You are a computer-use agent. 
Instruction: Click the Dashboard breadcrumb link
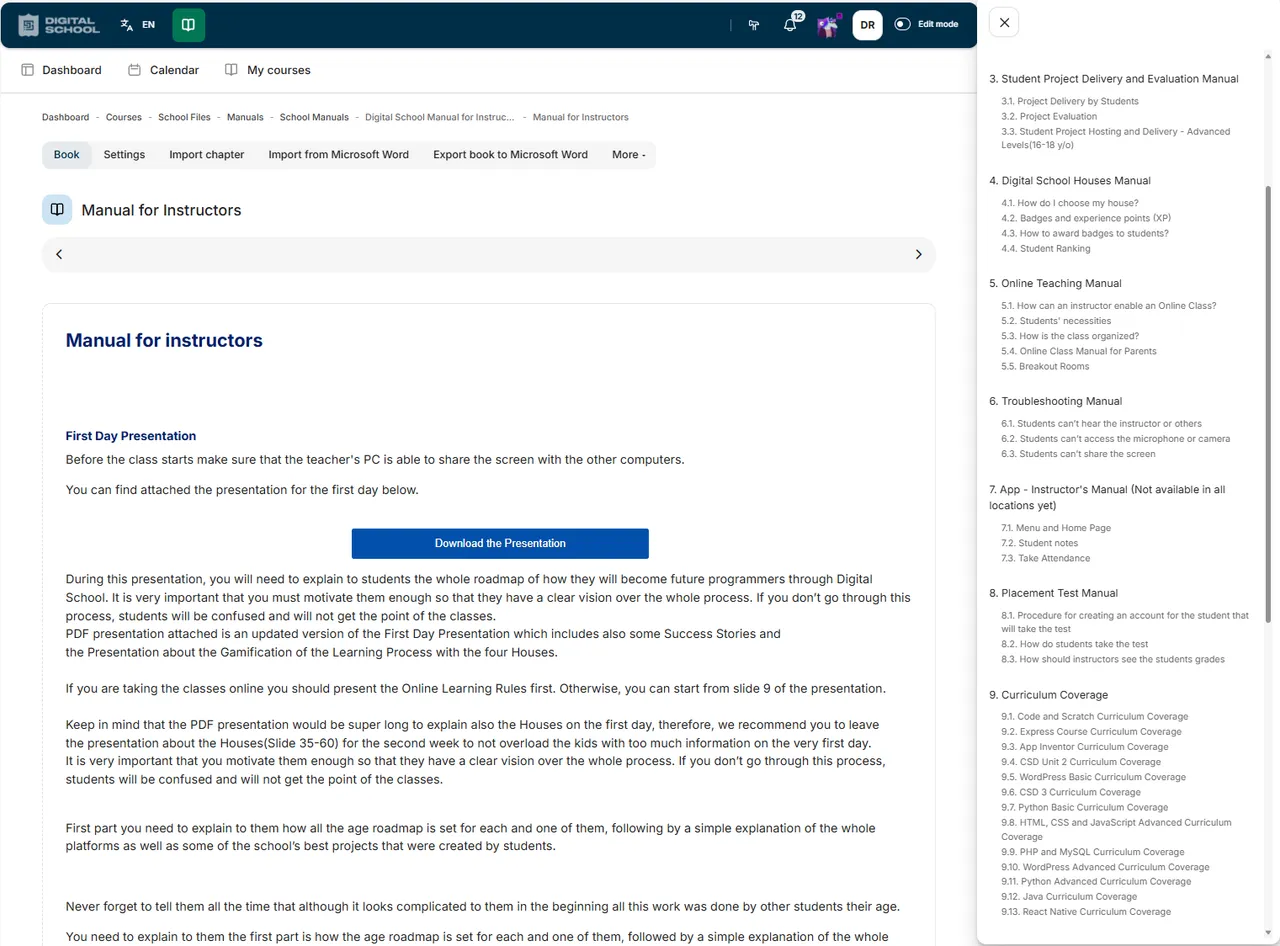65,117
